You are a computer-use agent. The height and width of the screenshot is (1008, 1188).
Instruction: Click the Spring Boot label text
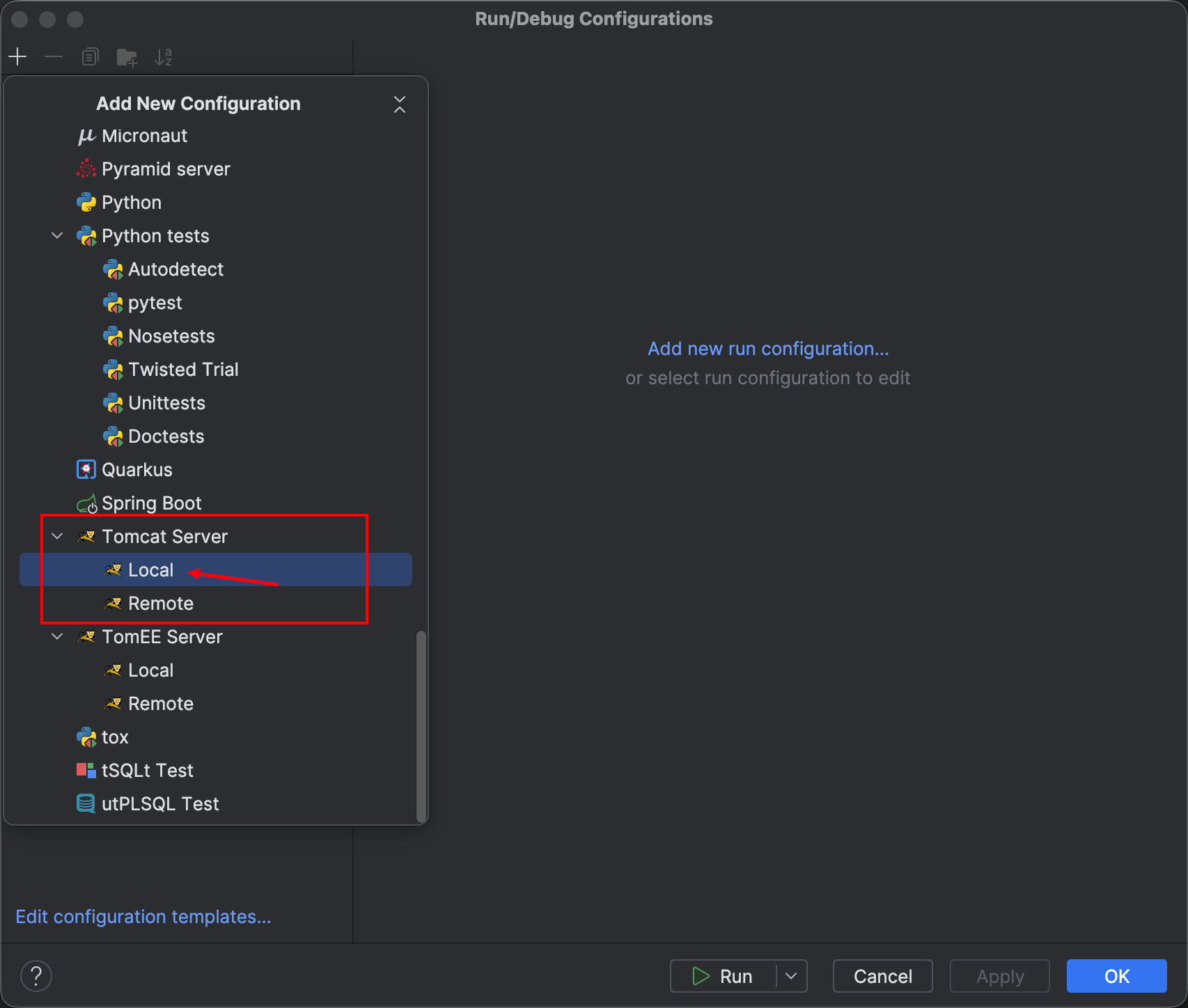[152, 503]
